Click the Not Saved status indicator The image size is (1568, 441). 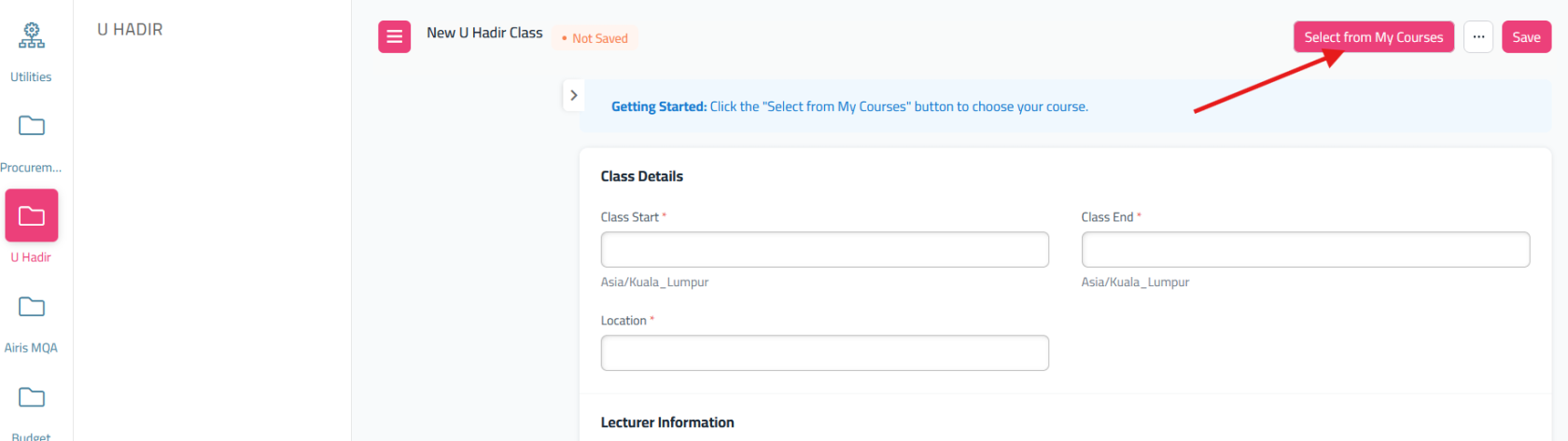pyautogui.click(x=595, y=38)
